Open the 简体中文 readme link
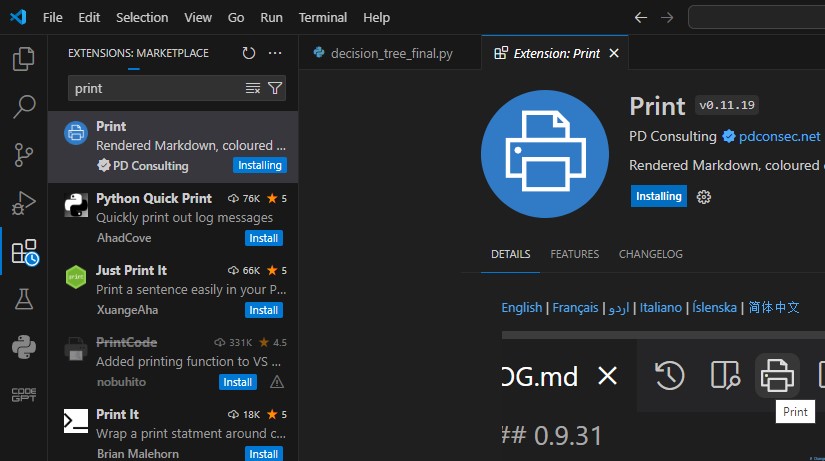Screen dimensions: 825x461 tap(774, 307)
